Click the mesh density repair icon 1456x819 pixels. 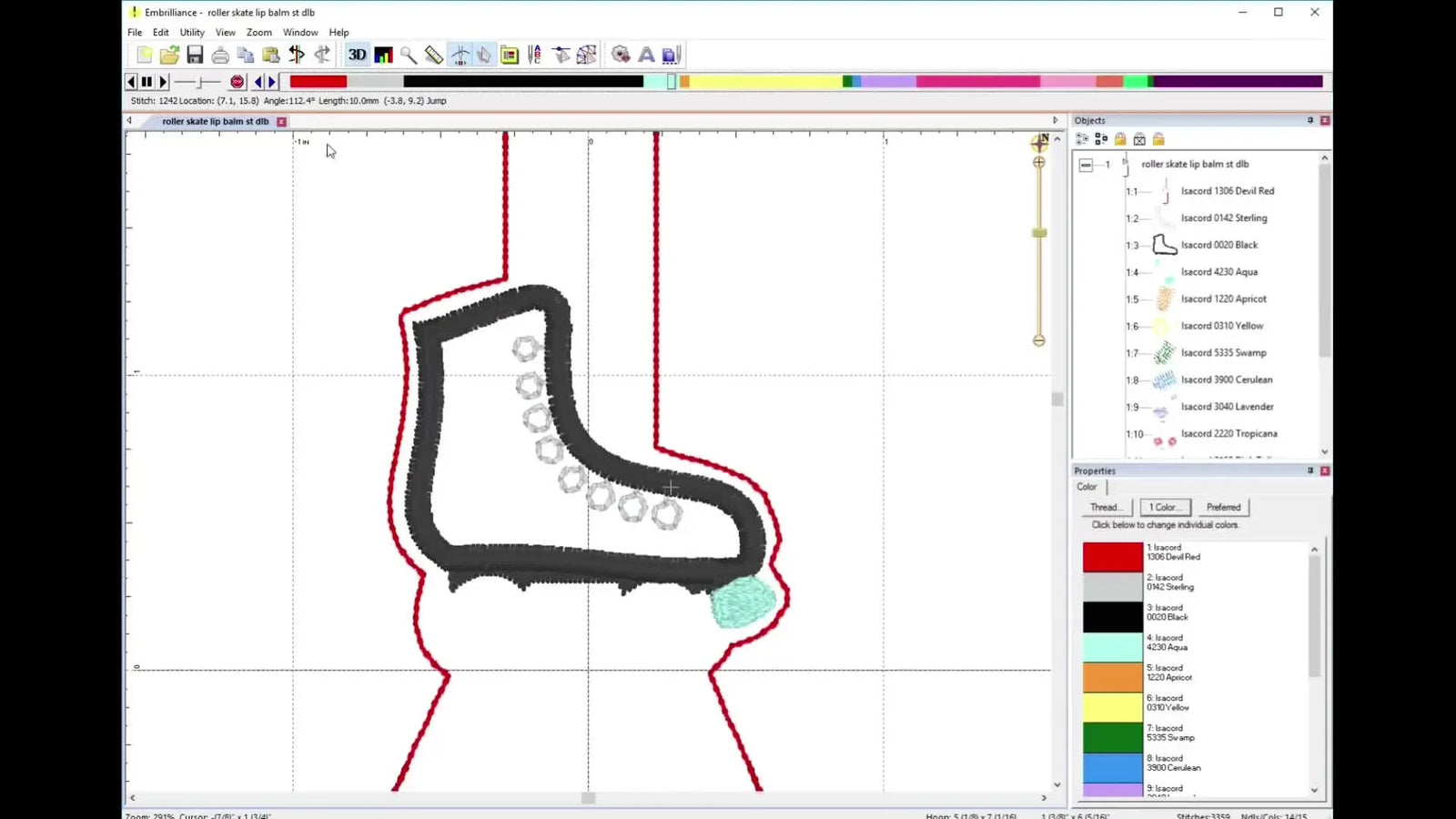(x=587, y=56)
